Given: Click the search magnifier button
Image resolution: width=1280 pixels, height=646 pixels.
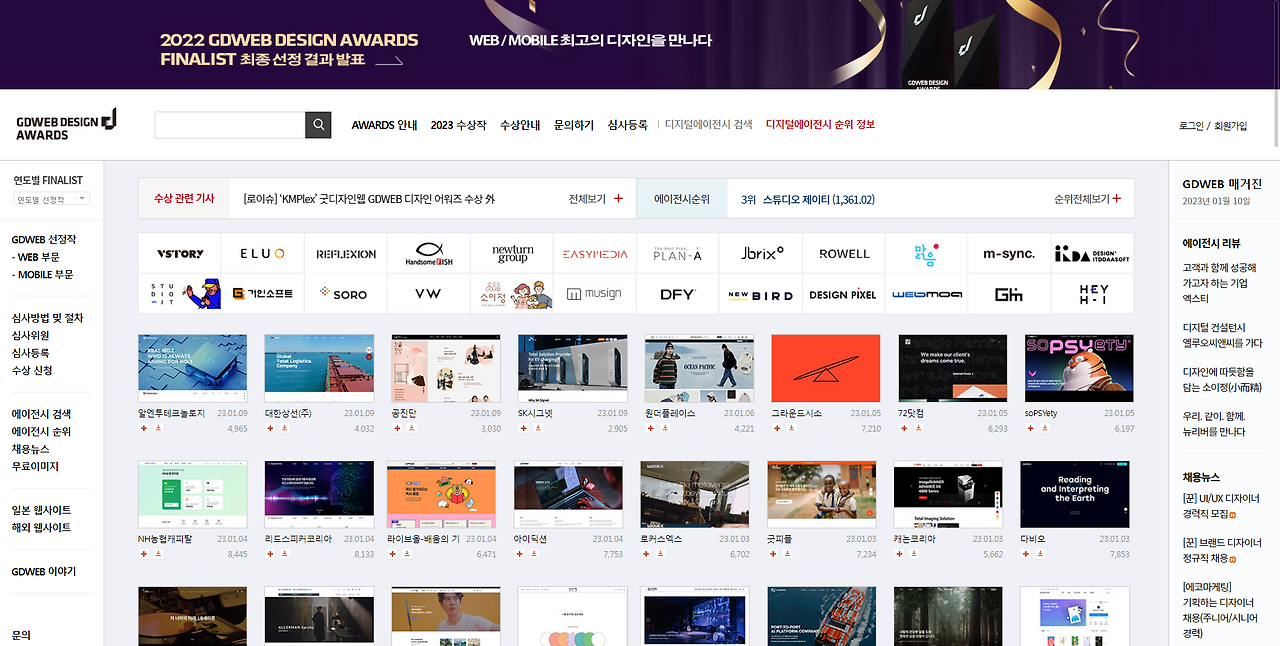Looking at the screenshot, I should point(318,125).
